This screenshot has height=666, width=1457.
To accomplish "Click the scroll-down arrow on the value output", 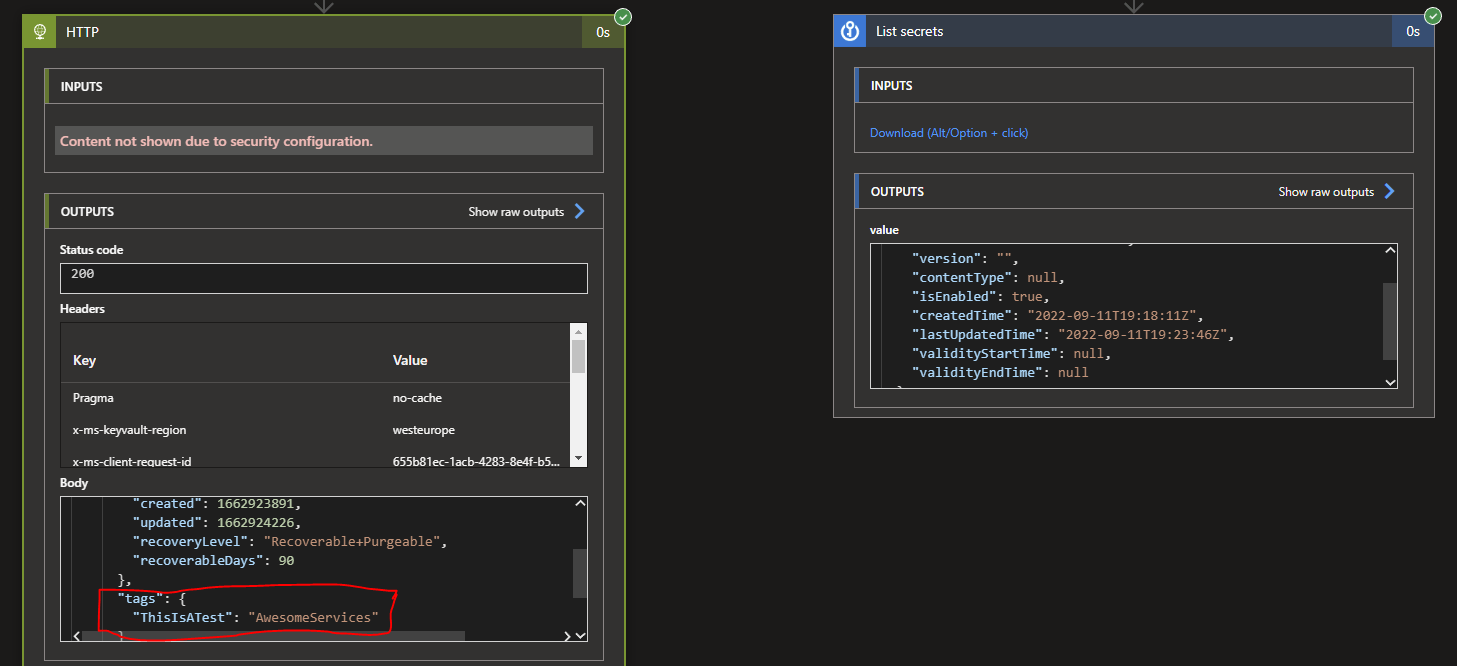I will coord(1390,382).
